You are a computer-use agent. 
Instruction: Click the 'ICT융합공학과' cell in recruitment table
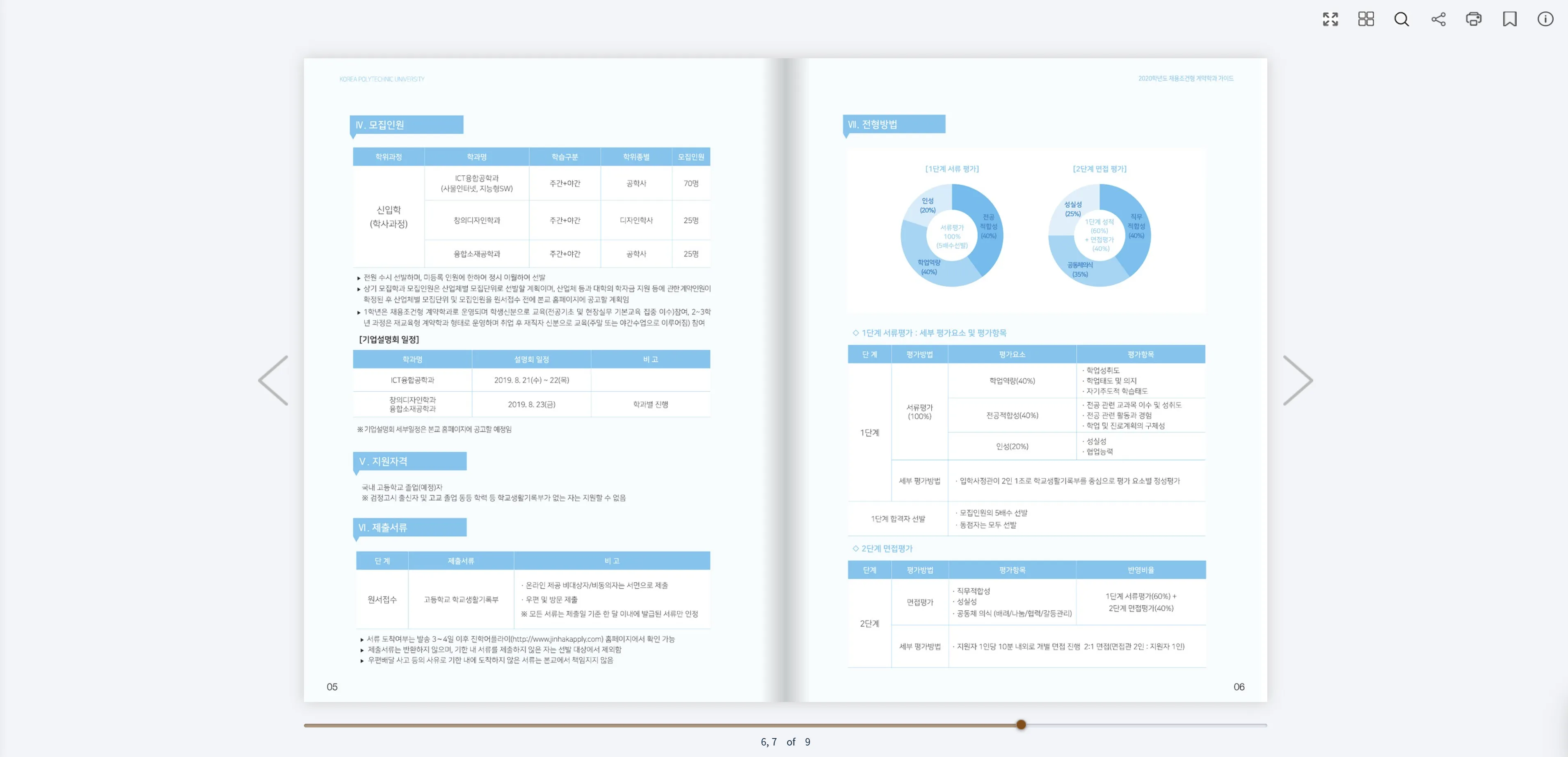click(x=477, y=184)
